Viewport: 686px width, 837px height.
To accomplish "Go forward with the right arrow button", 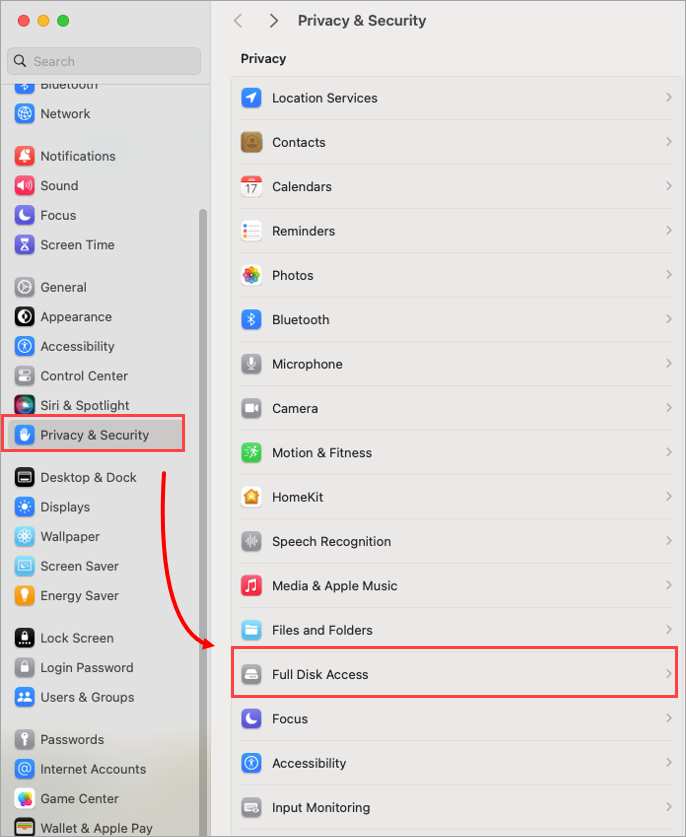I will (x=273, y=21).
